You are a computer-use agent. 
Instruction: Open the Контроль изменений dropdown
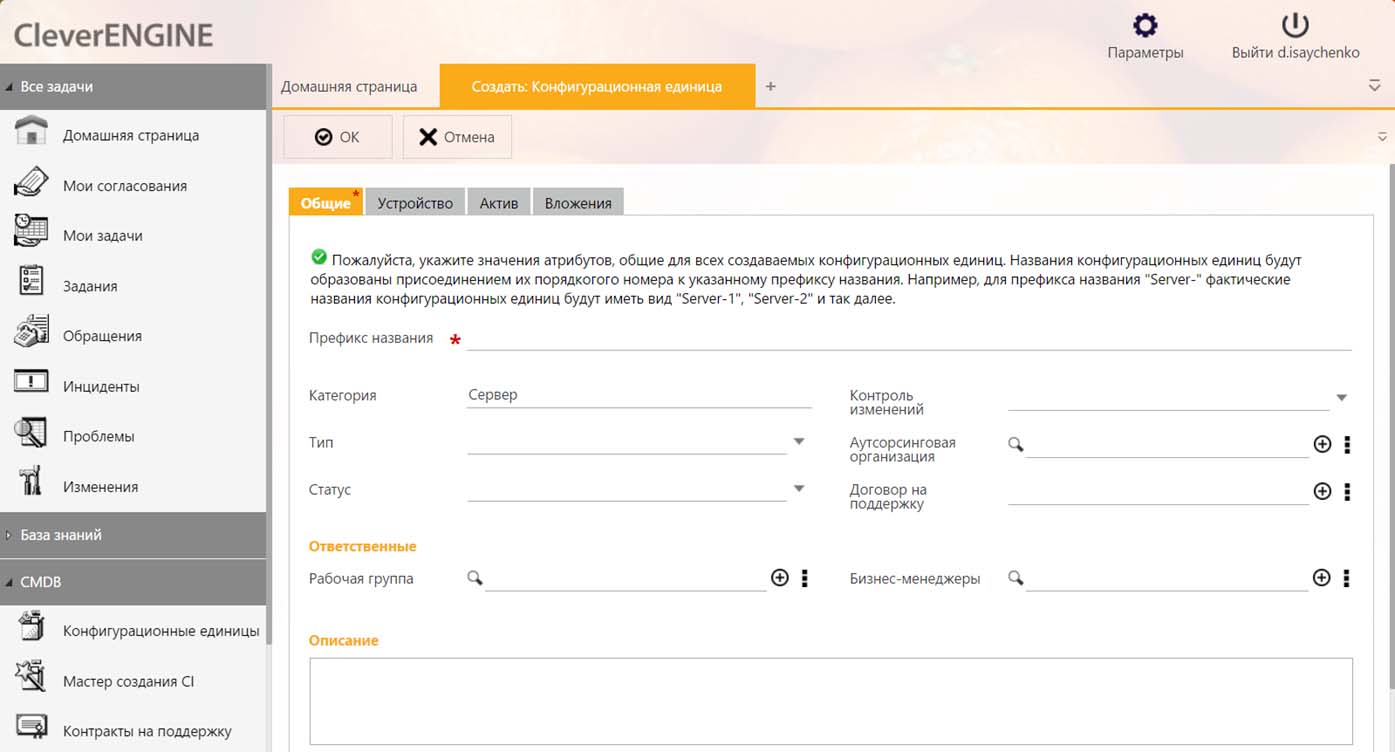1341,397
